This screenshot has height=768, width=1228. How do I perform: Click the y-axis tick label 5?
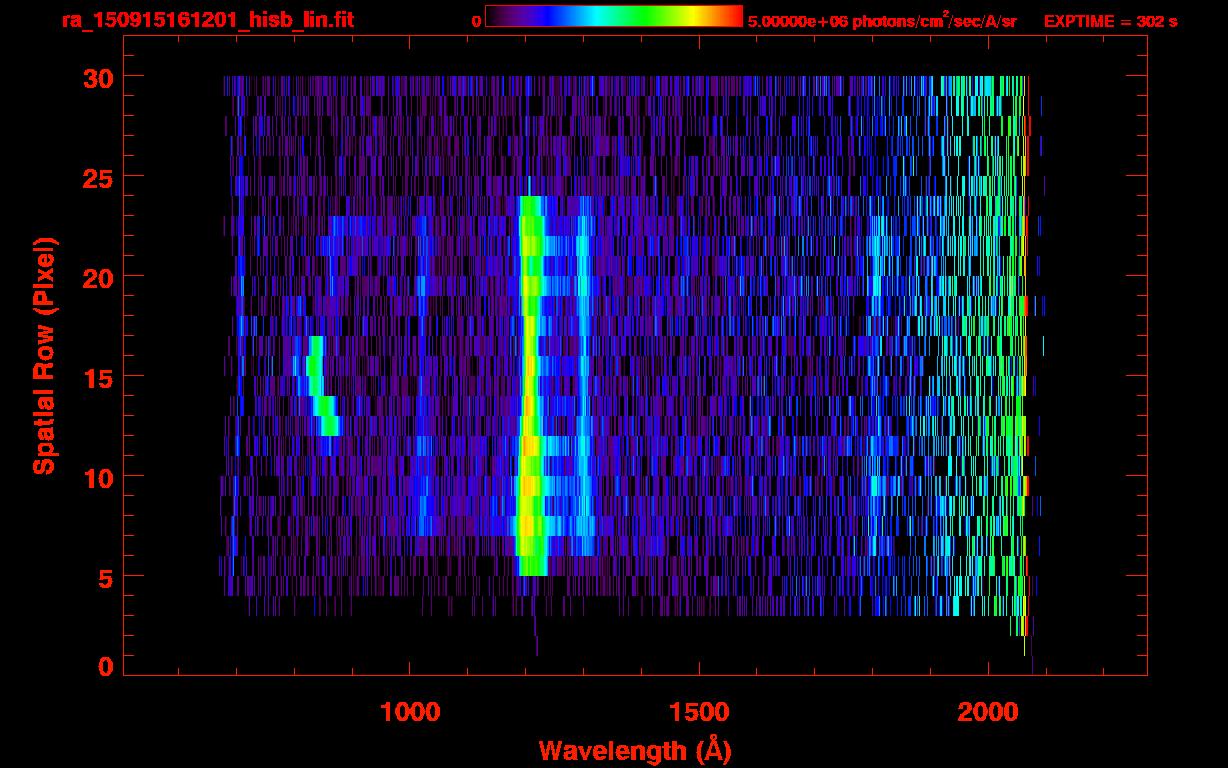click(104, 577)
